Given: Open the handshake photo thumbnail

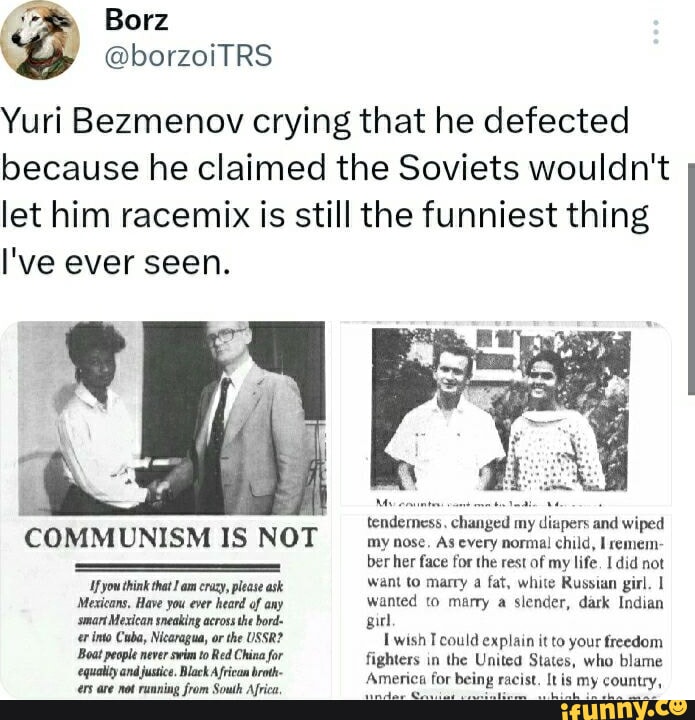Looking at the screenshot, I should coord(172,418).
